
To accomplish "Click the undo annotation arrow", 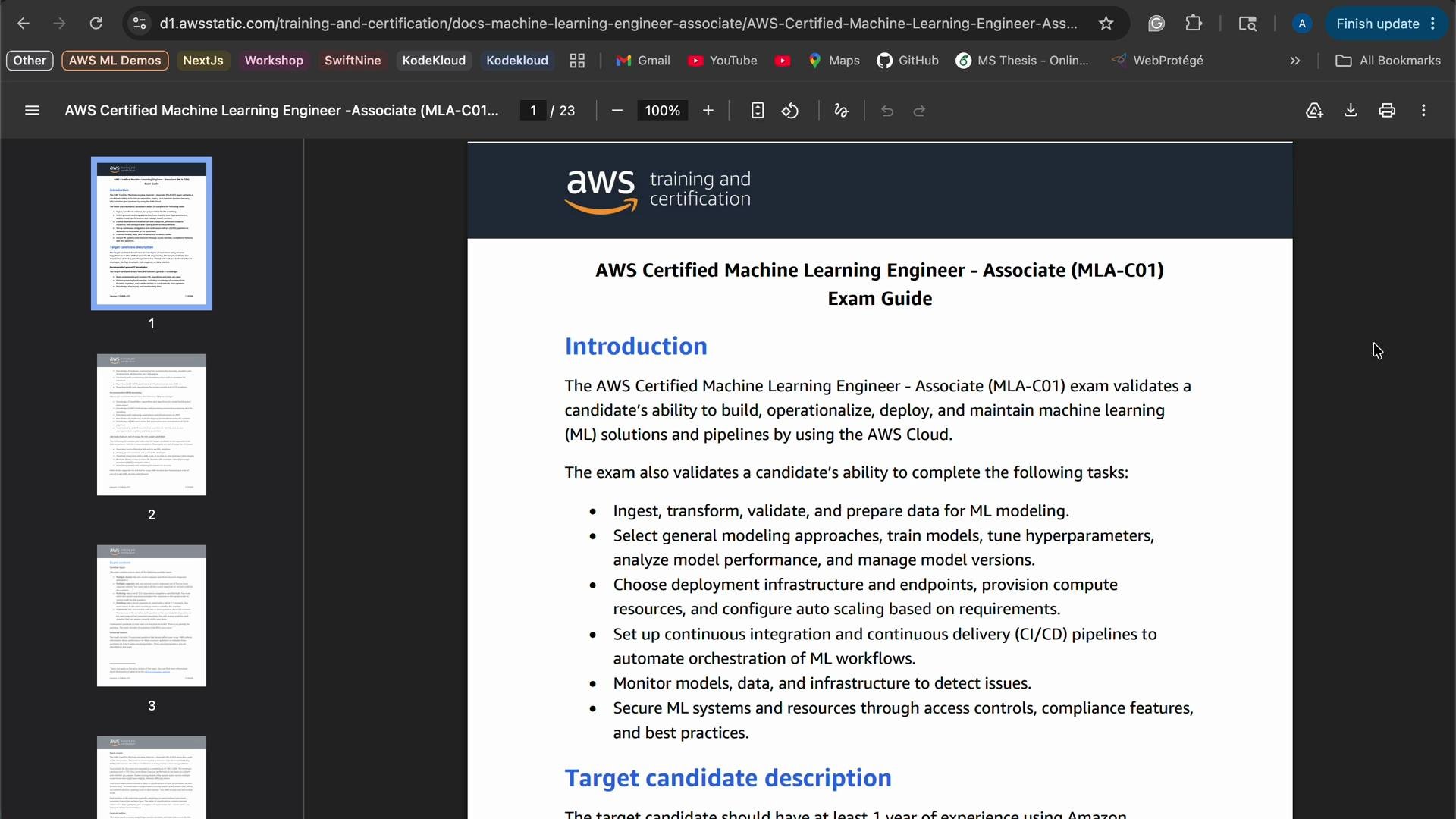I will [887, 111].
